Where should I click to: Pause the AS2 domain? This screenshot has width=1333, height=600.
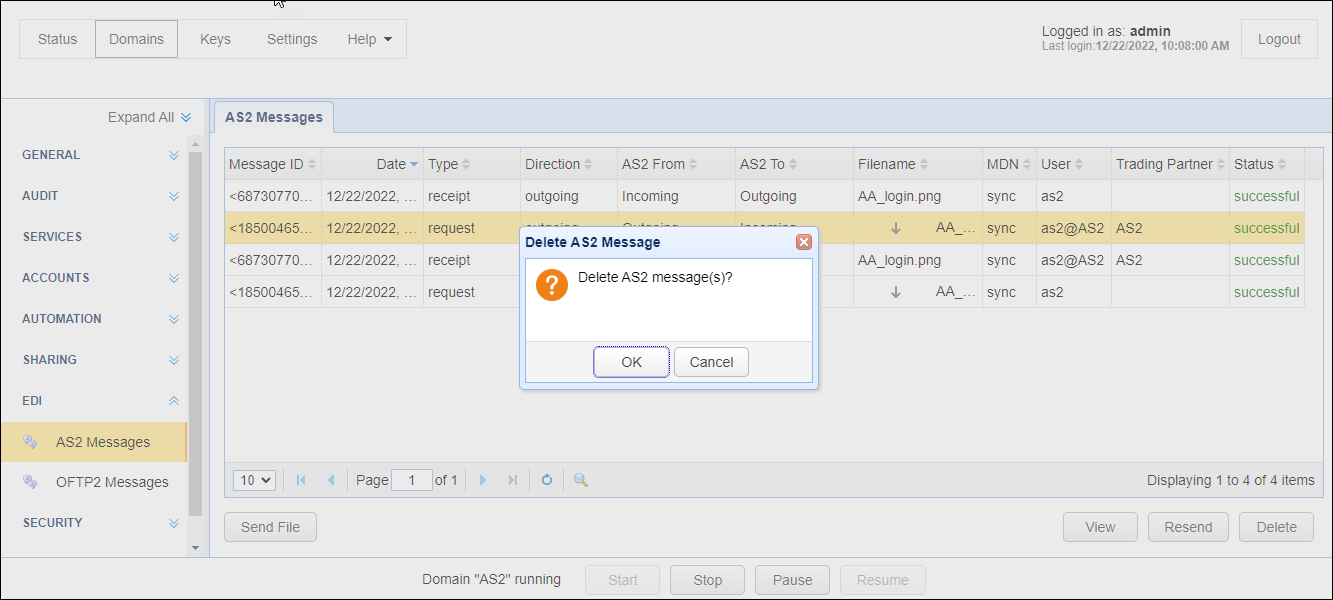coord(792,580)
